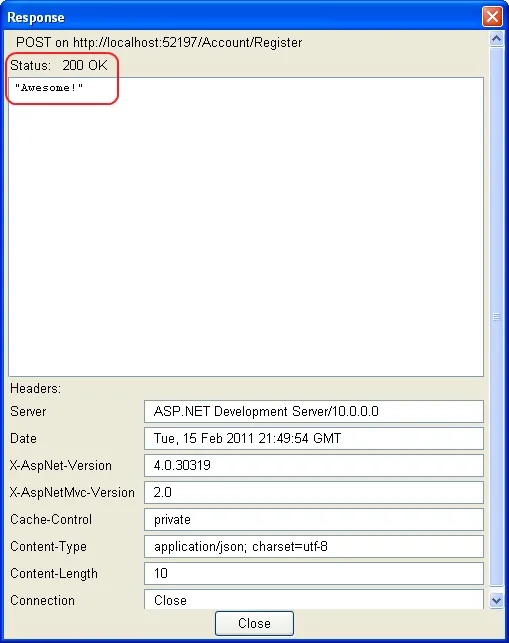Click the Content-Type value field

click(x=314, y=546)
